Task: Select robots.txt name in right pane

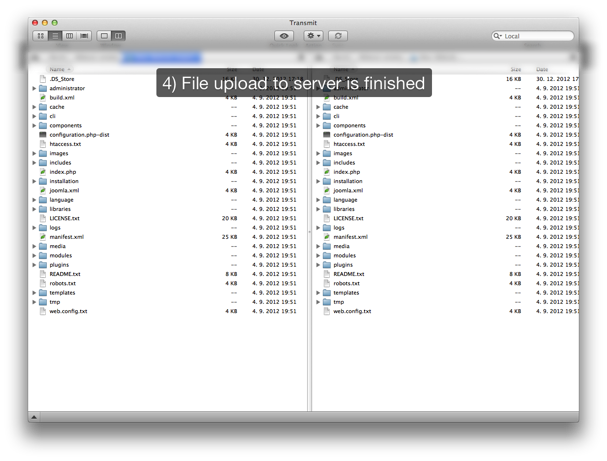Action: [x=346, y=283]
